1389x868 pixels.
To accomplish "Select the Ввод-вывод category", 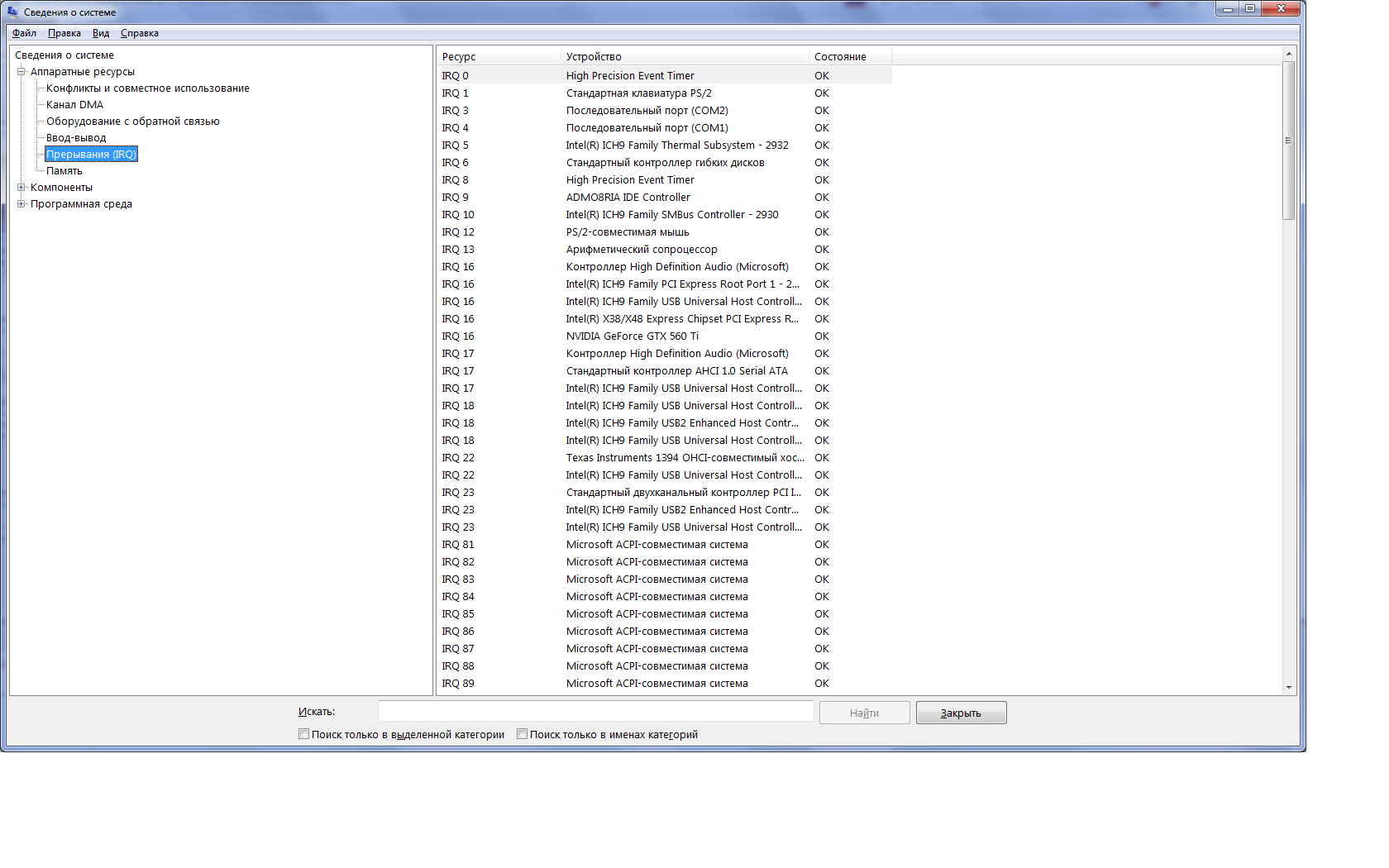I will click(x=76, y=138).
